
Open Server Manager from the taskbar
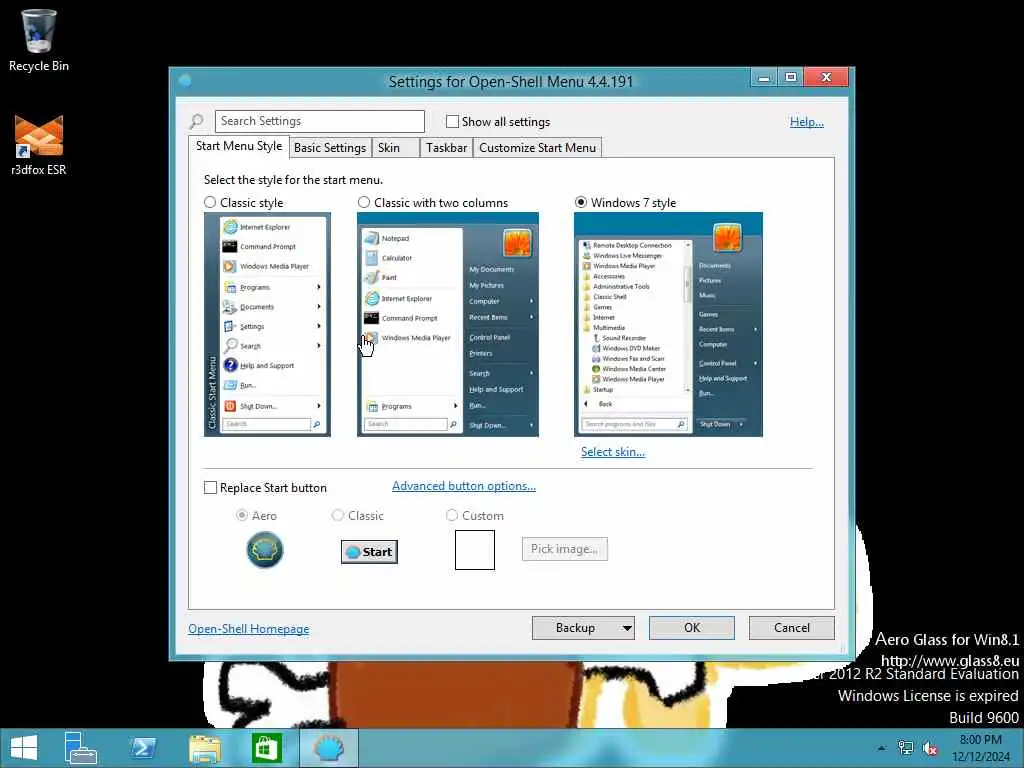(x=80, y=748)
